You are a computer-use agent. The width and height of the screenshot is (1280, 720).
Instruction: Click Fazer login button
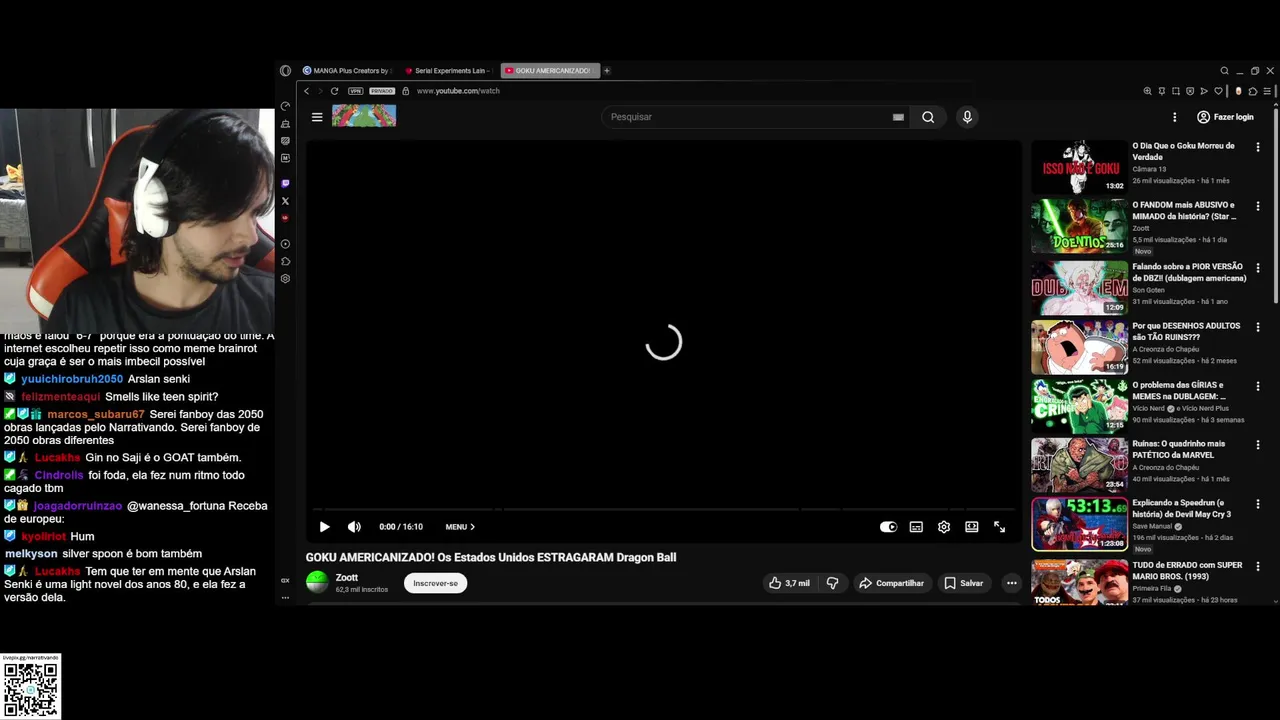pos(1225,117)
